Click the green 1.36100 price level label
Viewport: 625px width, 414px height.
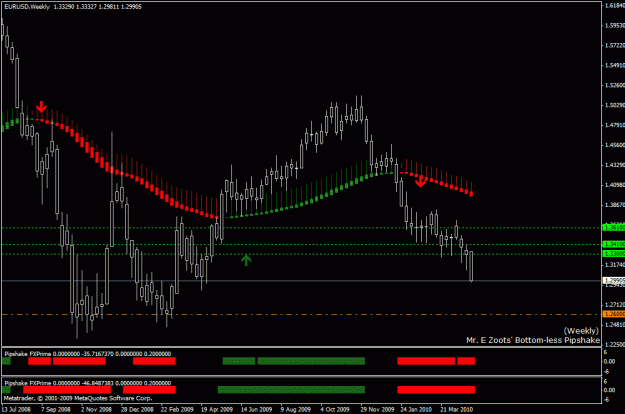614,228
